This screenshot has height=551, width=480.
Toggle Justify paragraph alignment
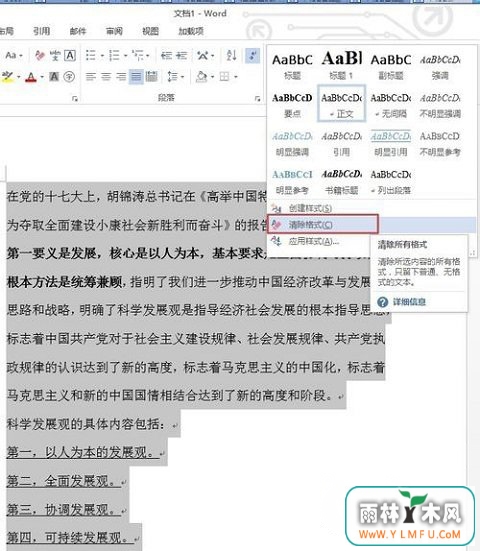(136, 76)
